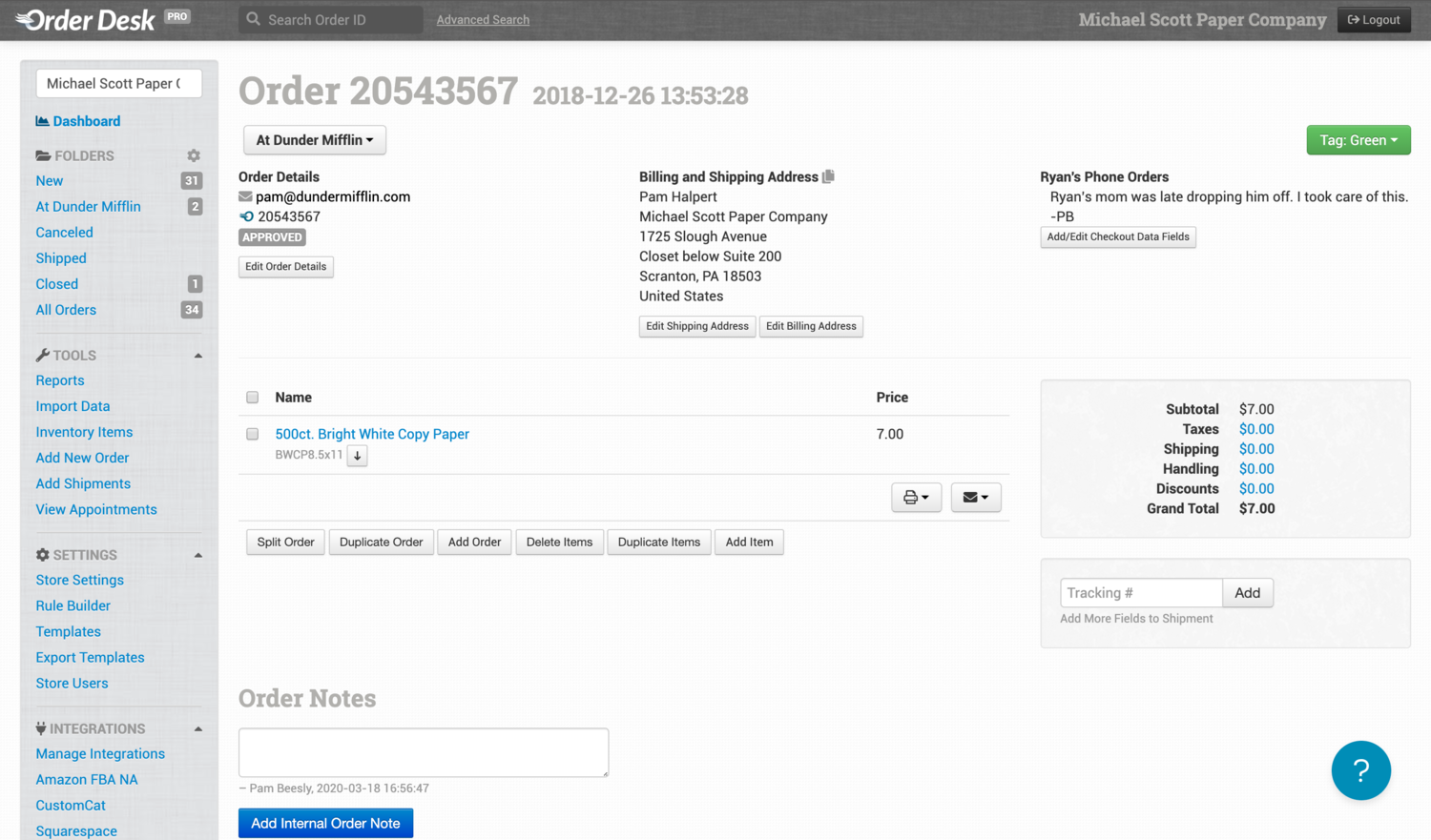Click the Dashboard chart icon
The width and height of the screenshot is (1431, 840).
click(42, 121)
